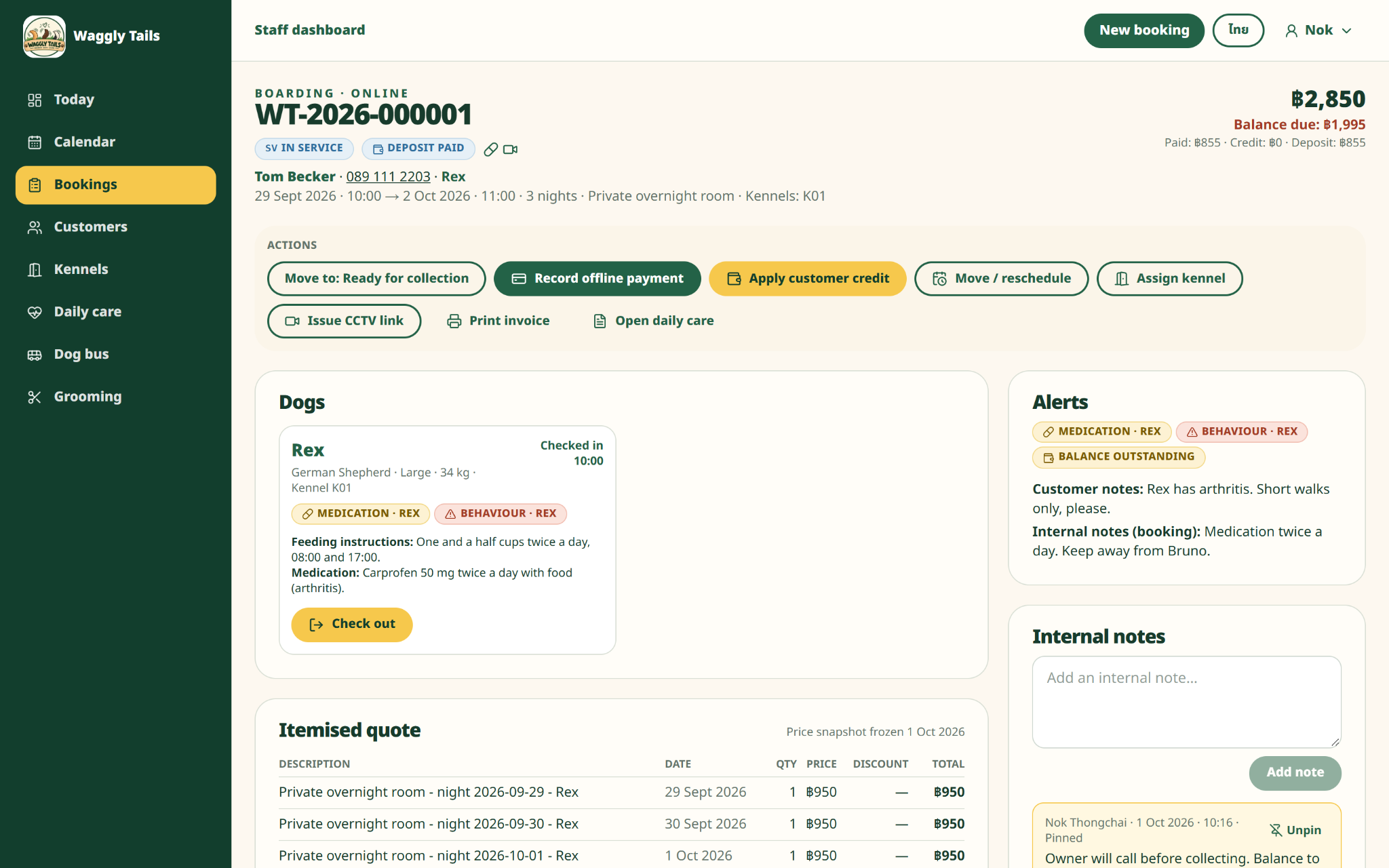This screenshot has height=868, width=1389.
Task: Click the Daily care heart icon
Action: (x=35, y=313)
